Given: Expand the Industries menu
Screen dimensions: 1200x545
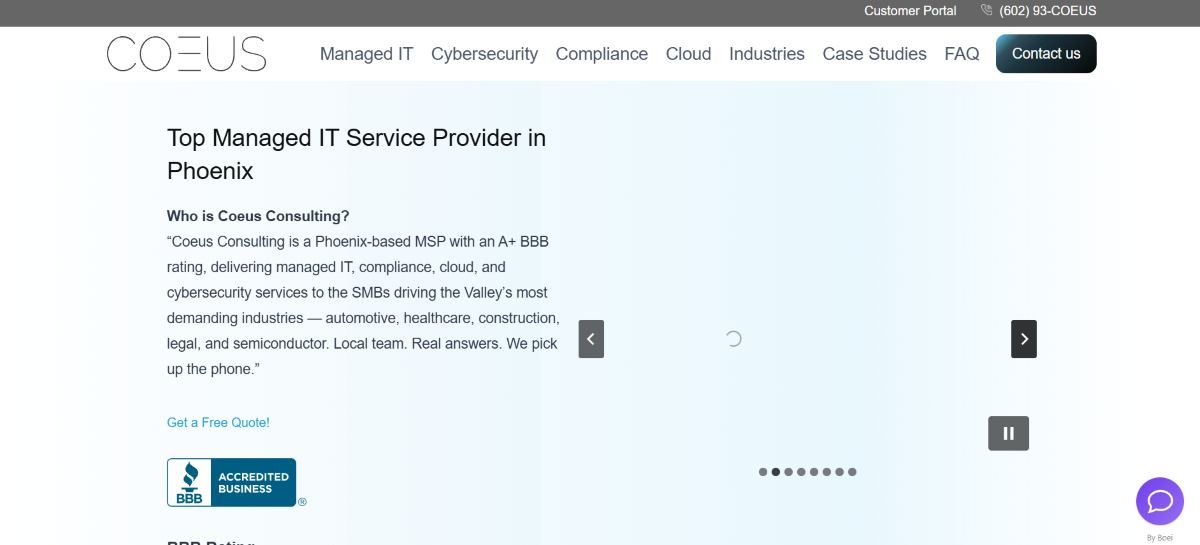Looking at the screenshot, I should click(x=767, y=54).
